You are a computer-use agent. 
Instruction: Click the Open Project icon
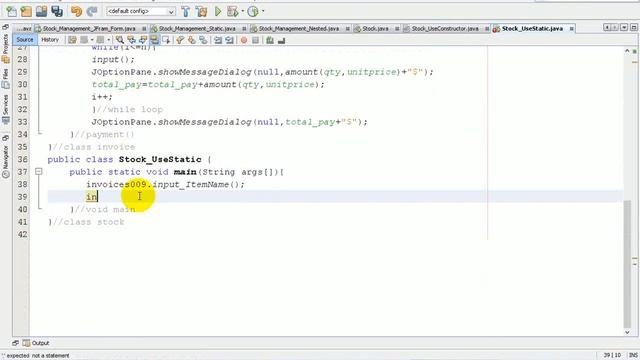coord(41,11)
